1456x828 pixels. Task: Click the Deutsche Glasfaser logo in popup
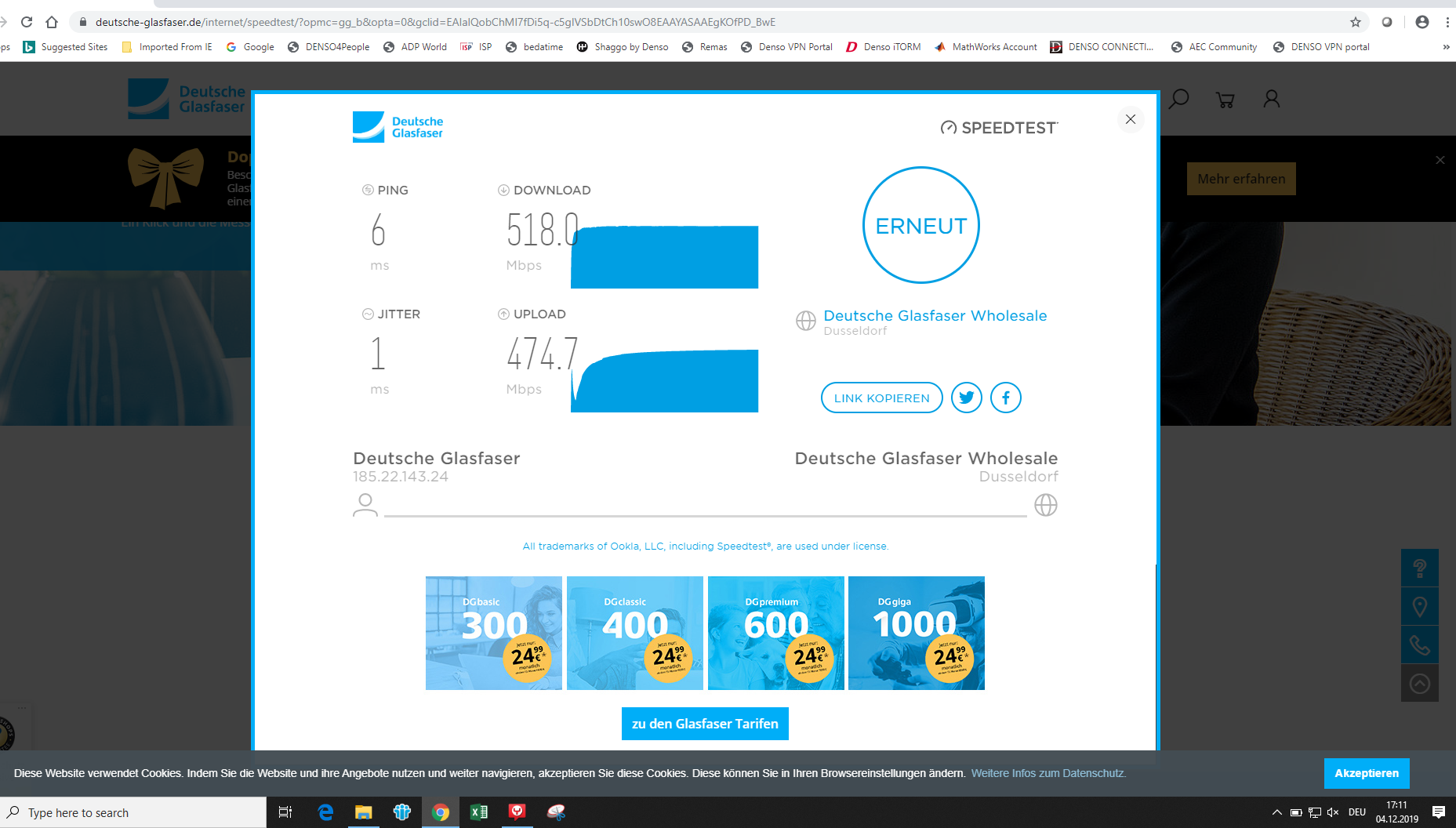[x=398, y=127]
